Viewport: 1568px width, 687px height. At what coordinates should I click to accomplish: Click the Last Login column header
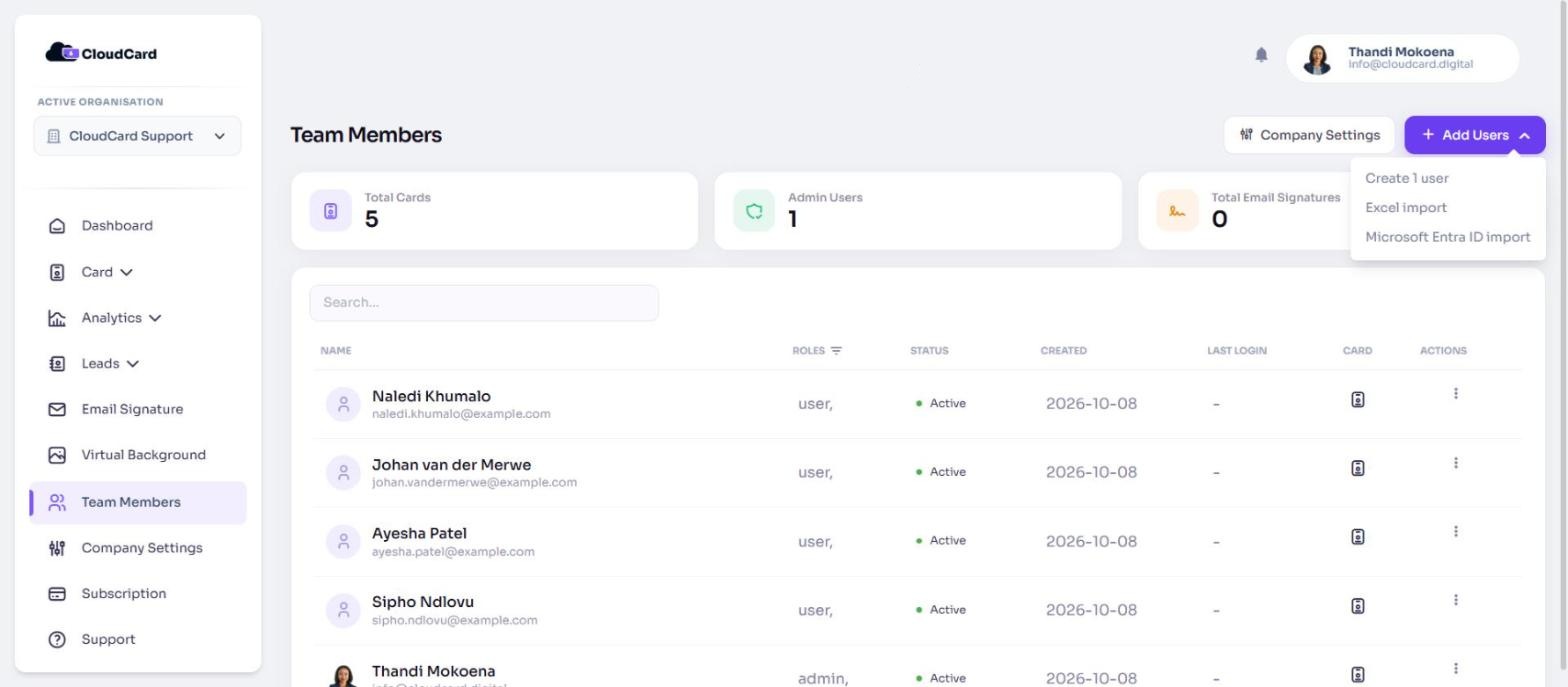point(1236,351)
